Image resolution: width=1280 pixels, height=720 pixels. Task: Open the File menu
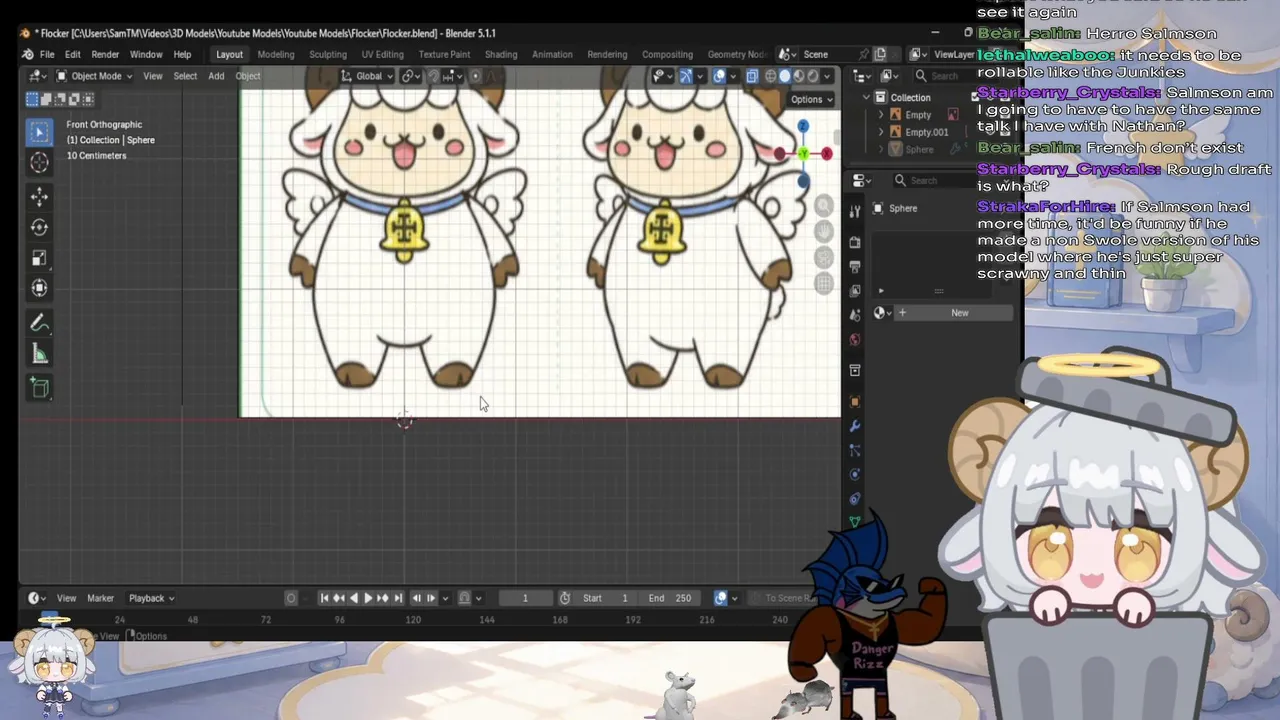point(47,54)
